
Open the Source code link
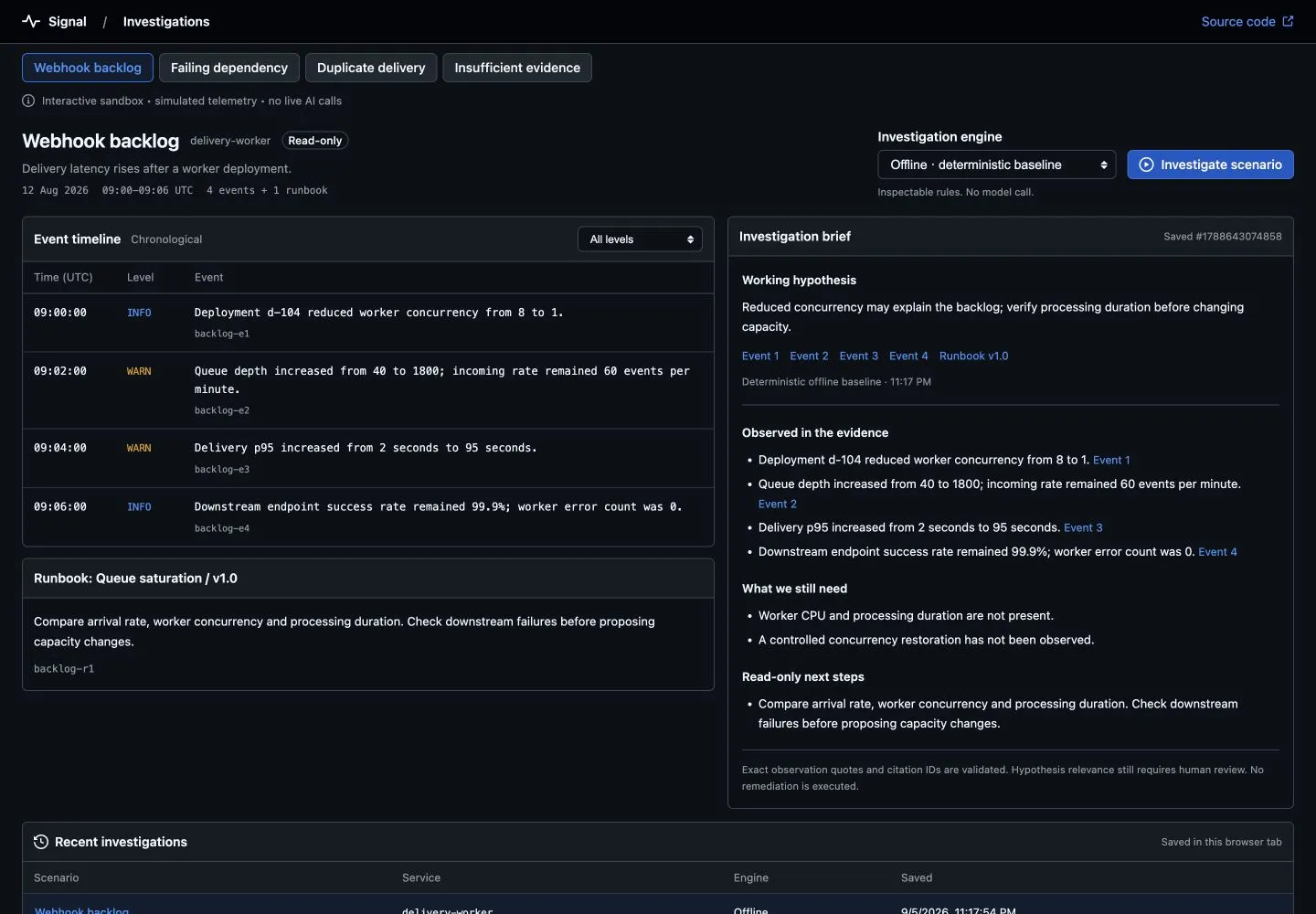point(1247,21)
